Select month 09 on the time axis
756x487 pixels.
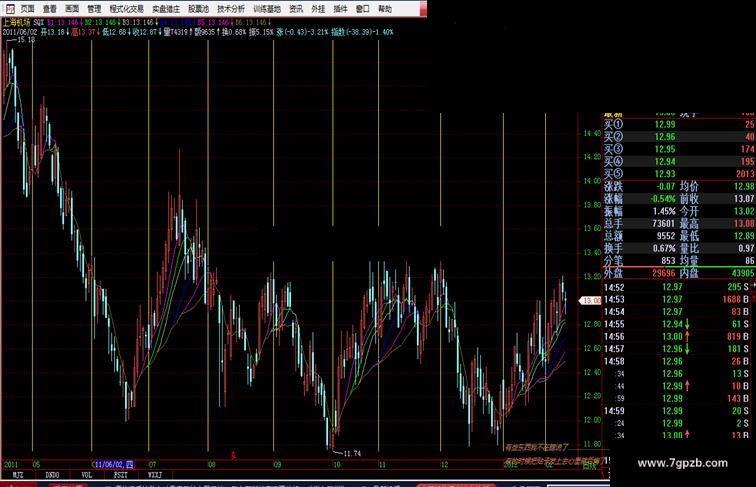[x=277, y=465]
